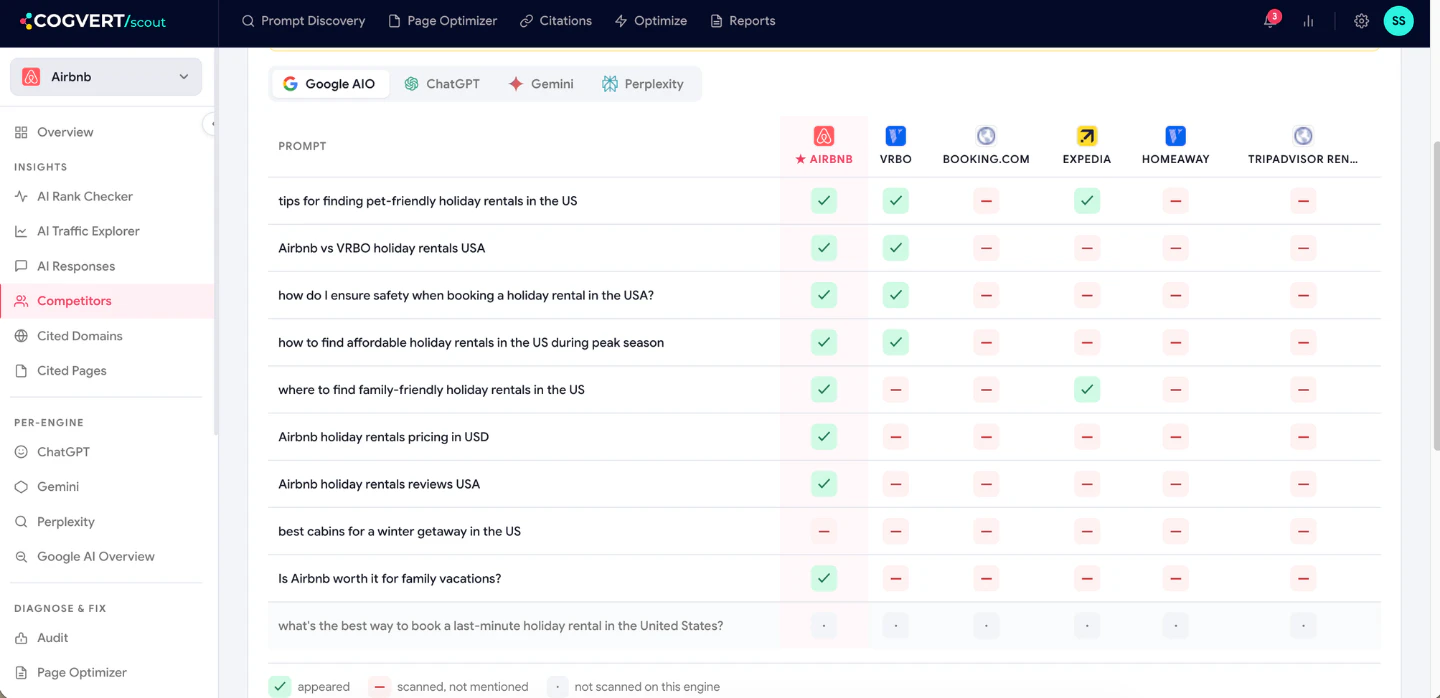The image size is (1440, 698).
Task: Open ChatGPT under Per-Engine in sidebar
Action: pos(106,452)
